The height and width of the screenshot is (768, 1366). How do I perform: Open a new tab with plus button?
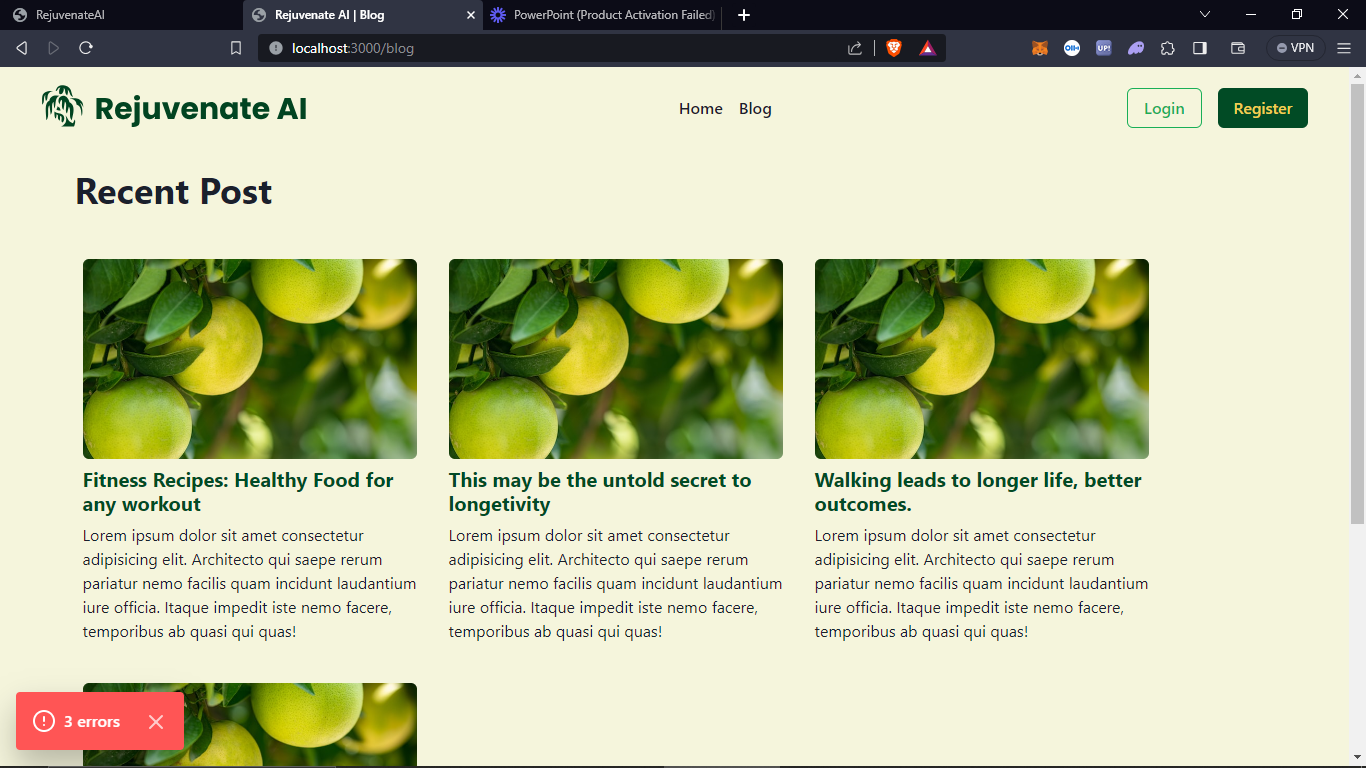tap(743, 15)
